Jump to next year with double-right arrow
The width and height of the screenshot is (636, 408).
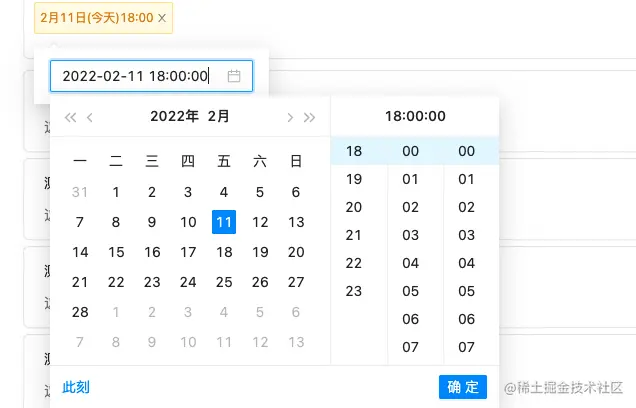[x=310, y=117]
